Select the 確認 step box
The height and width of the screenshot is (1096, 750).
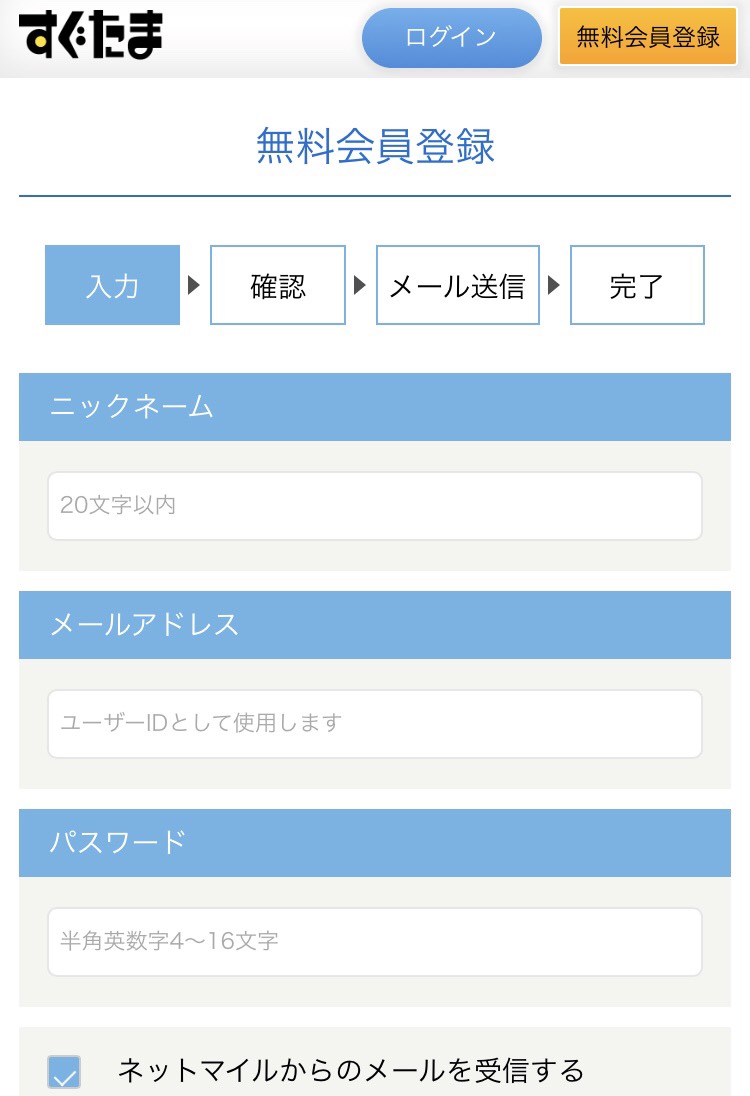pyautogui.click(x=278, y=285)
